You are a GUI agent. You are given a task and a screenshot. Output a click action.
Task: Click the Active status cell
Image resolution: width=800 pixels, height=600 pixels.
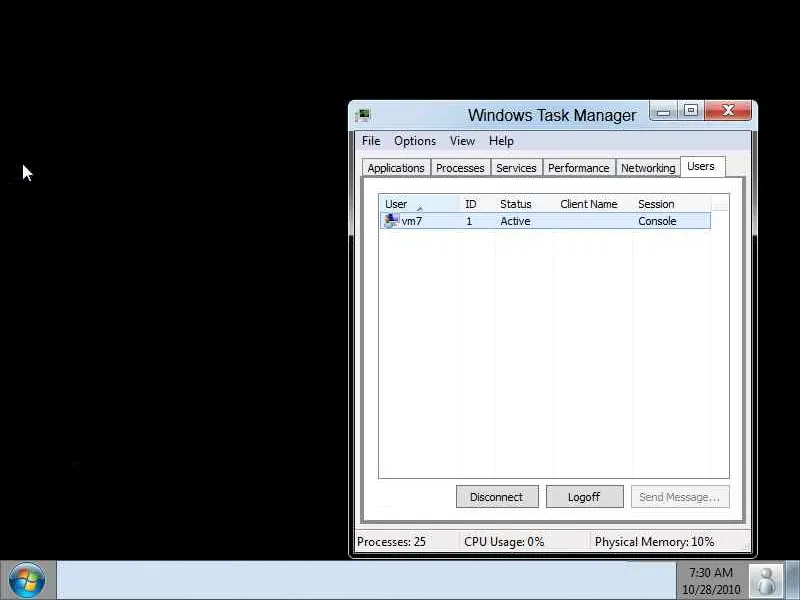point(515,221)
